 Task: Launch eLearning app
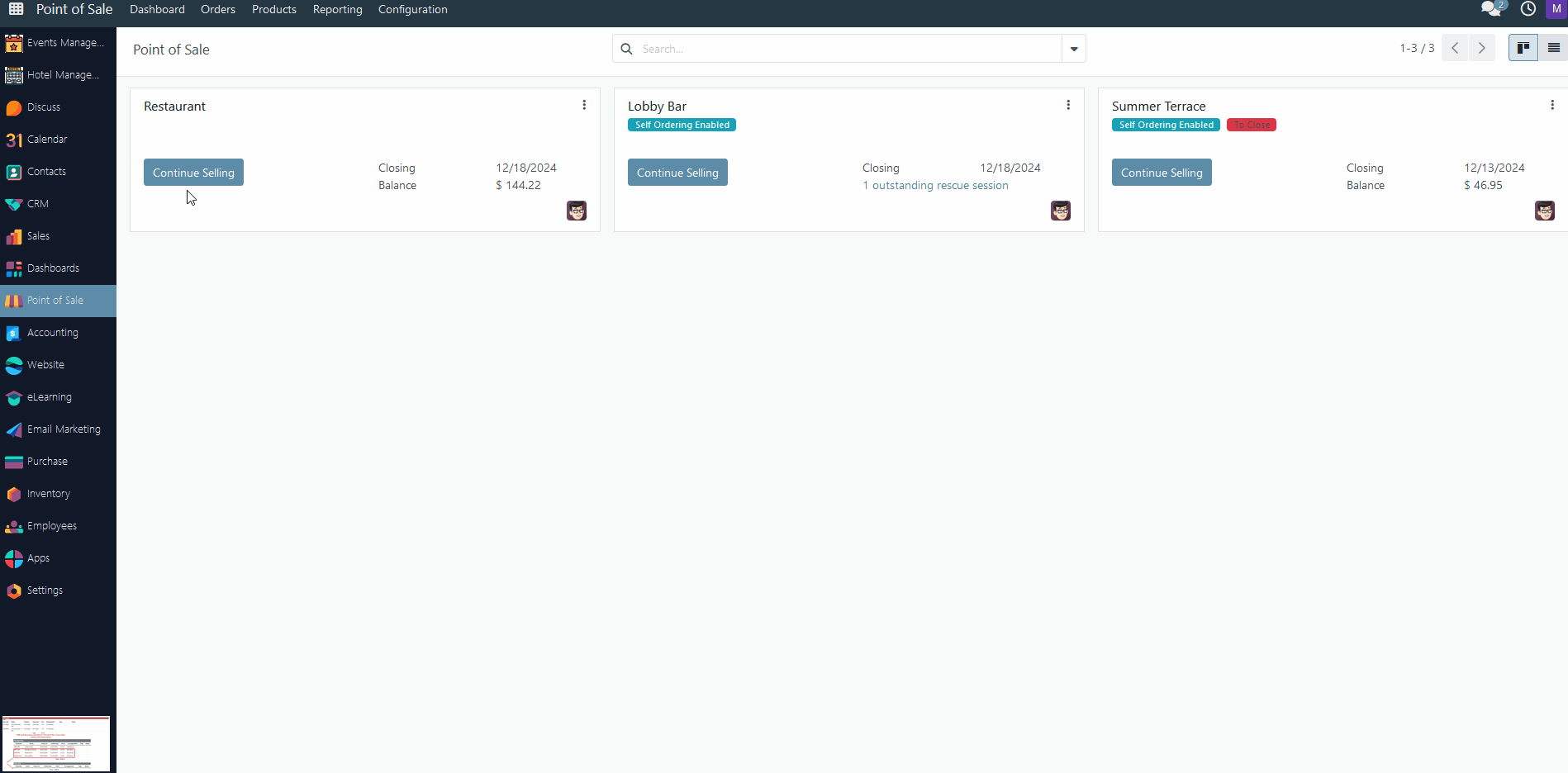(58, 397)
